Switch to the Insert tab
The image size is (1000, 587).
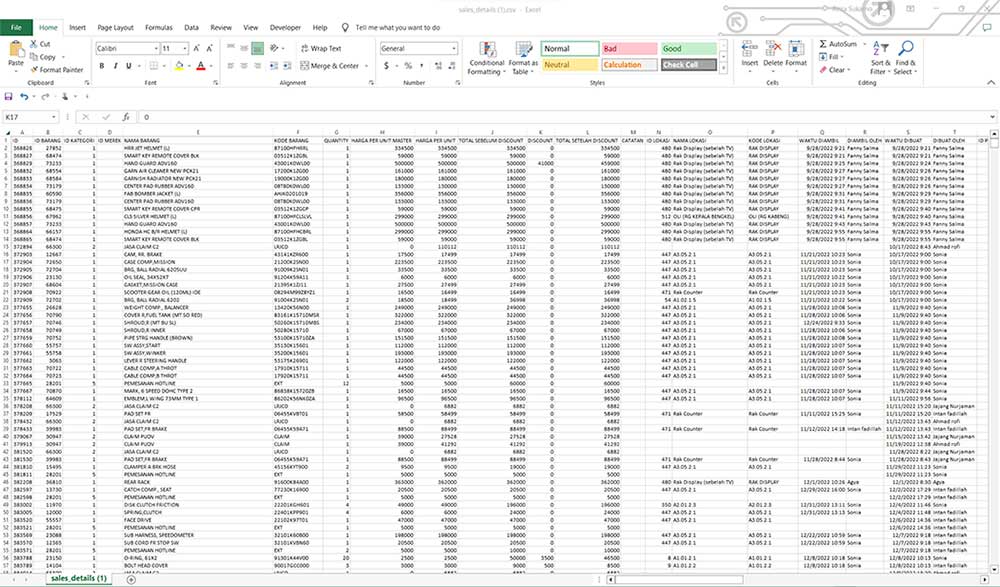click(x=77, y=27)
